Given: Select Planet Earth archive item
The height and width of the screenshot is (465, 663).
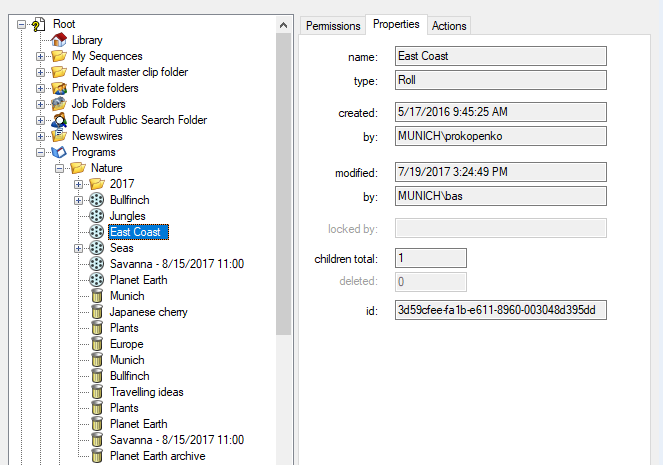Looking at the screenshot, I should tap(157, 456).
